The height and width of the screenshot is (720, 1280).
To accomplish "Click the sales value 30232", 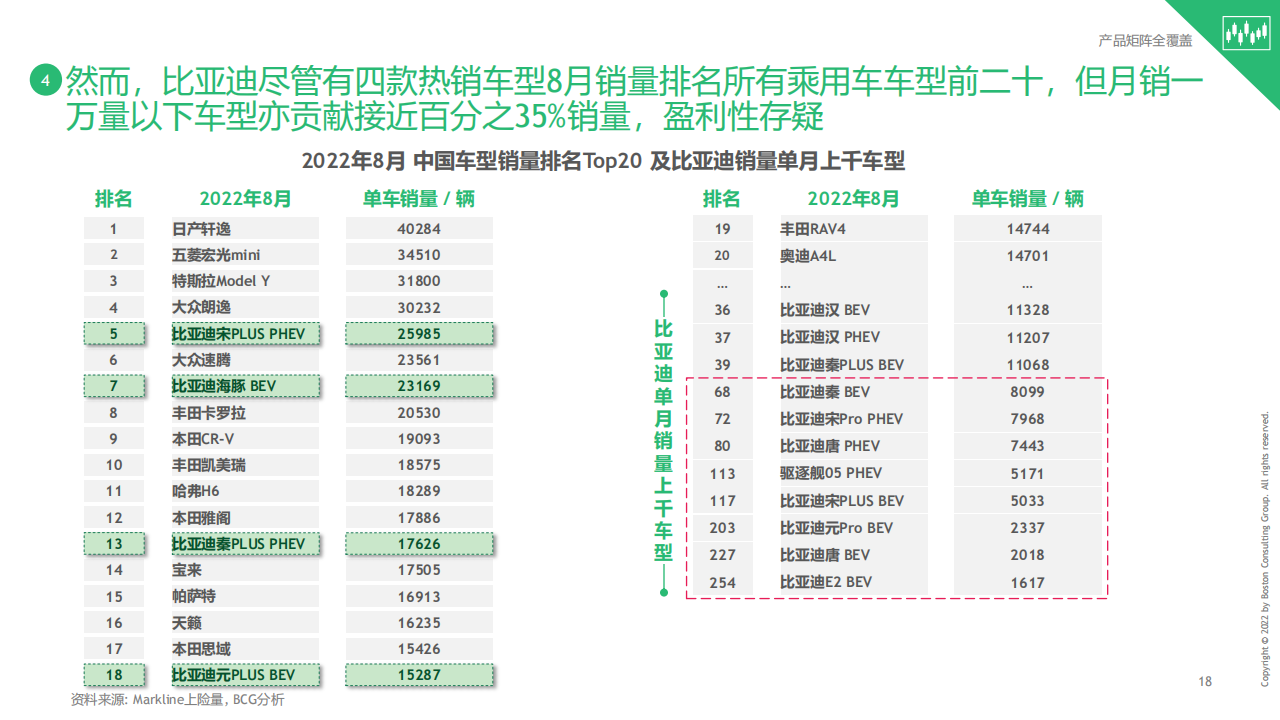I will pos(419,307).
